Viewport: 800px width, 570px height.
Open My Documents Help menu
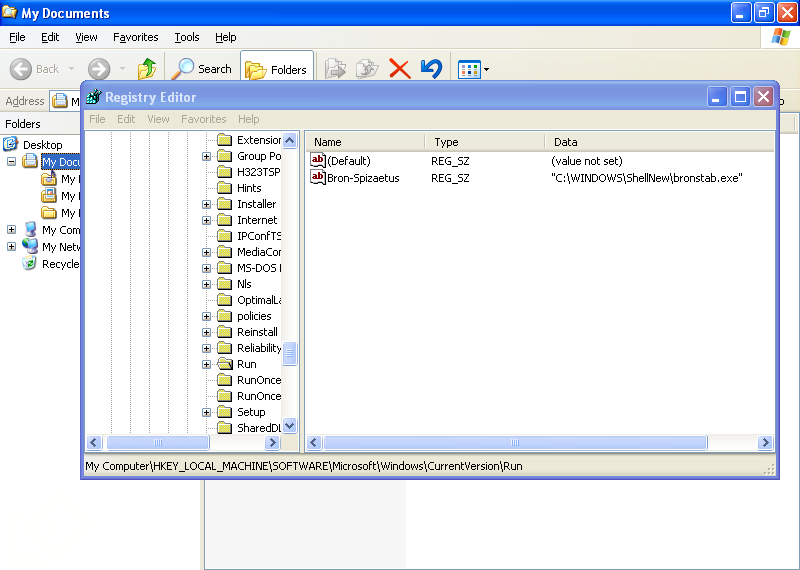[x=225, y=37]
